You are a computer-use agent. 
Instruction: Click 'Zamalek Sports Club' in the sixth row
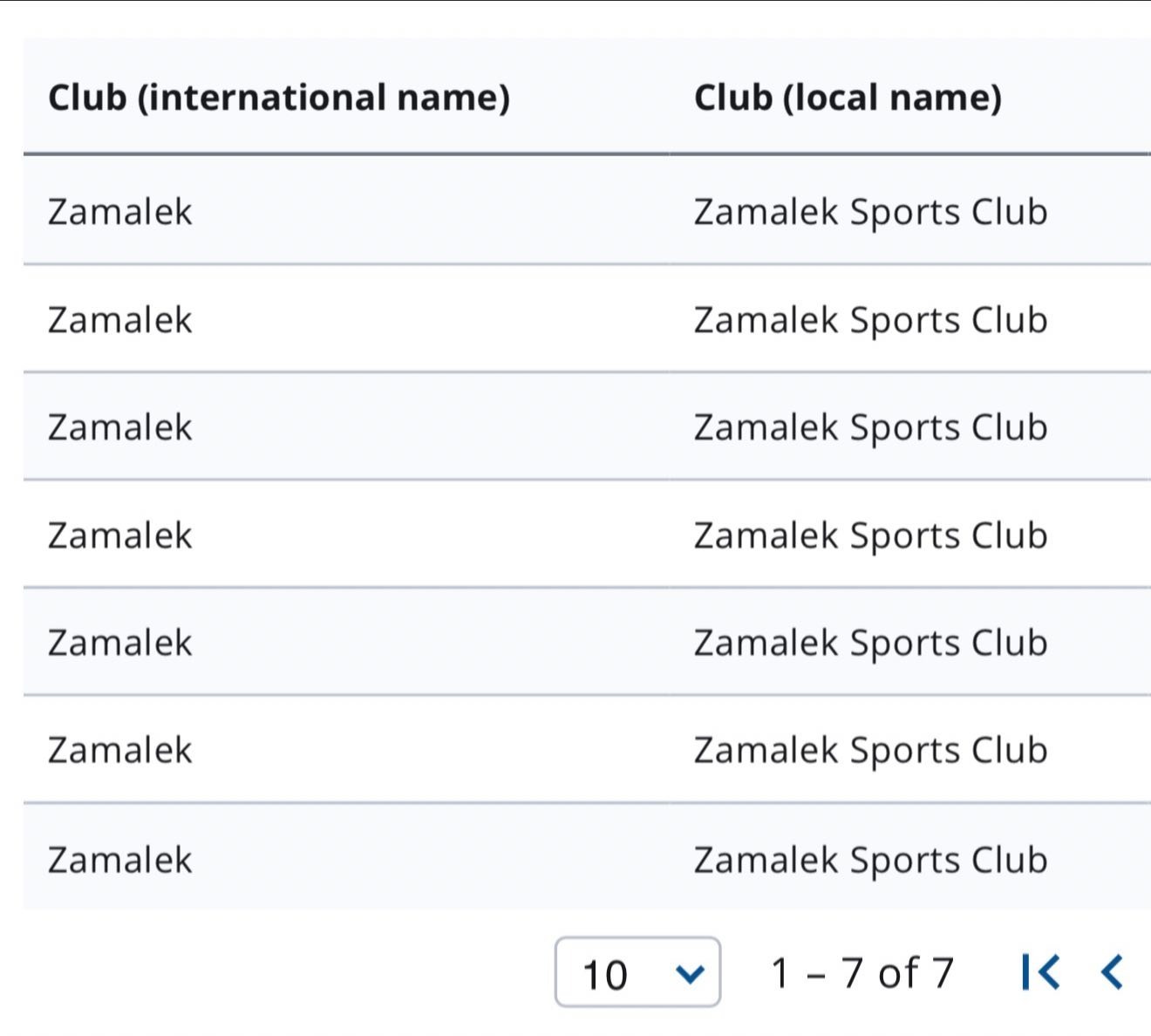(870, 750)
